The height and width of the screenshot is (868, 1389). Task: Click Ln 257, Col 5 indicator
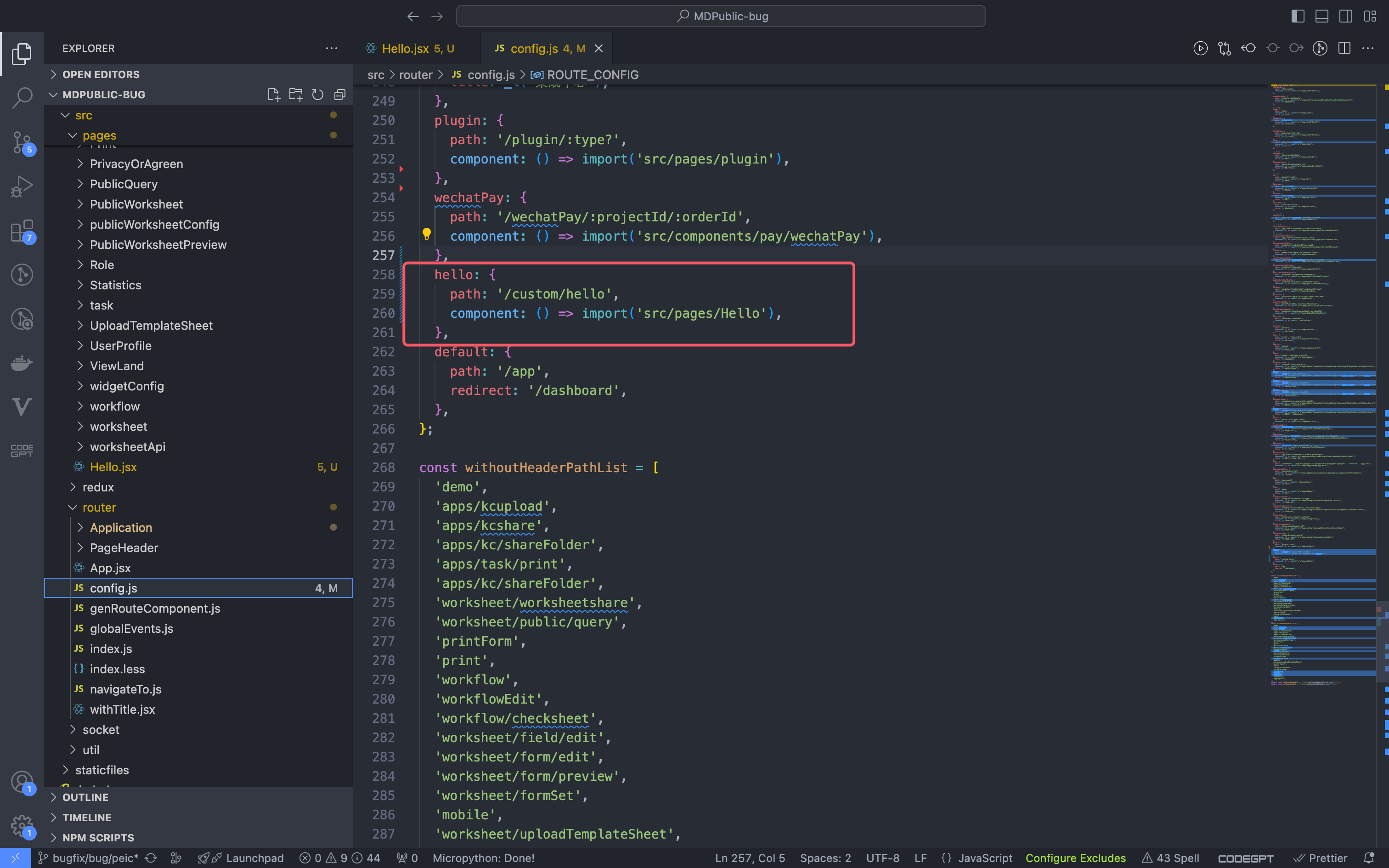click(x=750, y=858)
